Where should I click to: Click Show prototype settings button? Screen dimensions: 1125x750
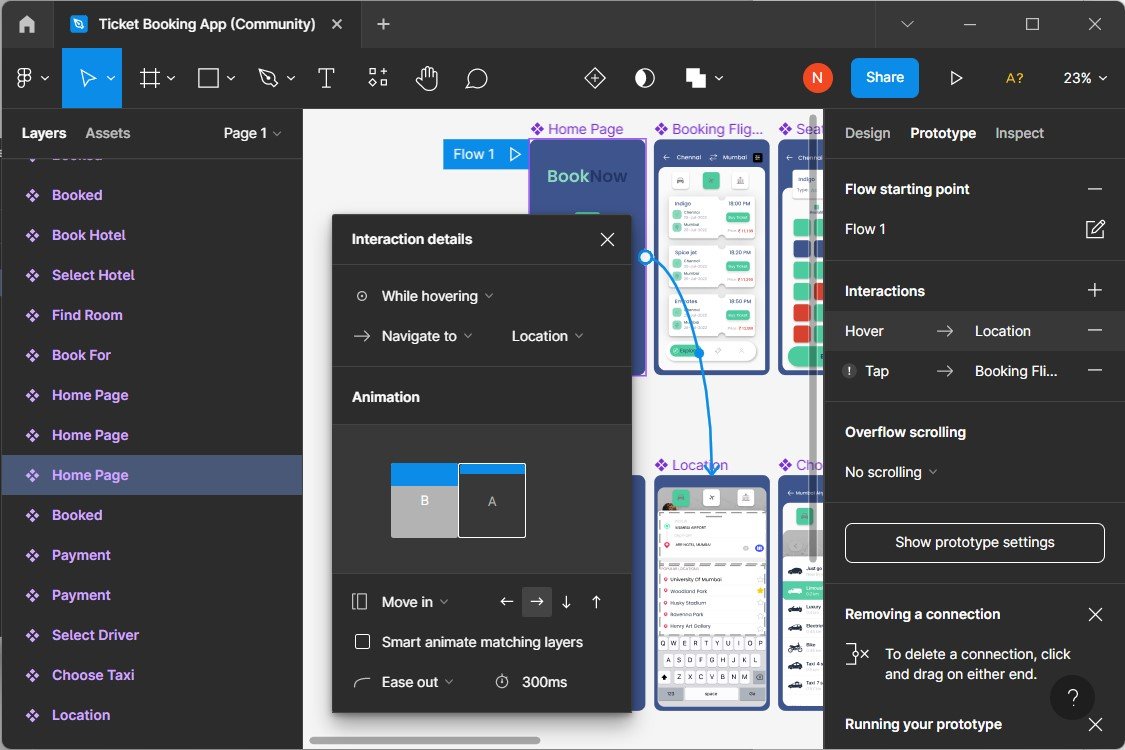pyautogui.click(x=974, y=542)
